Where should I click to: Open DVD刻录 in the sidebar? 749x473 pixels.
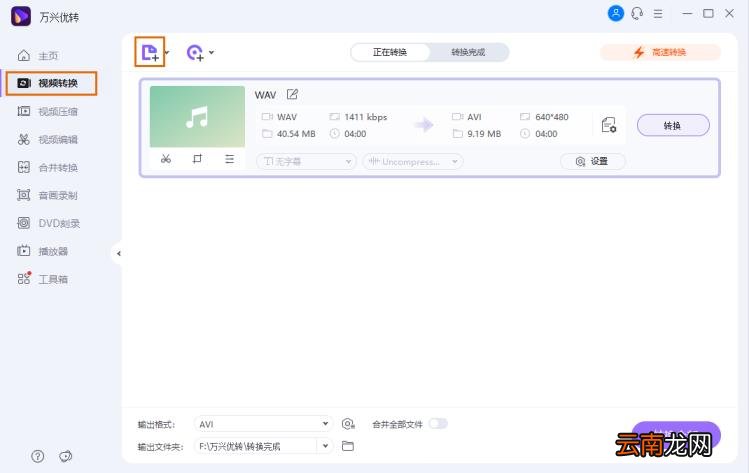coord(48,223)
